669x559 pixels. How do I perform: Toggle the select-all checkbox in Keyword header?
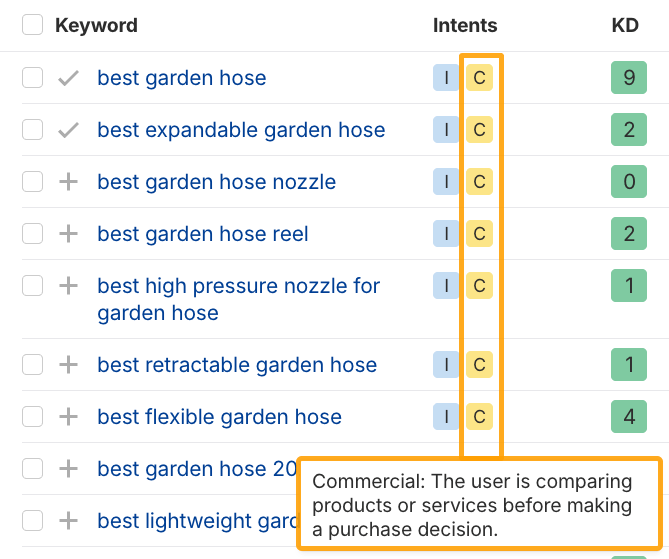click(33, 25)
